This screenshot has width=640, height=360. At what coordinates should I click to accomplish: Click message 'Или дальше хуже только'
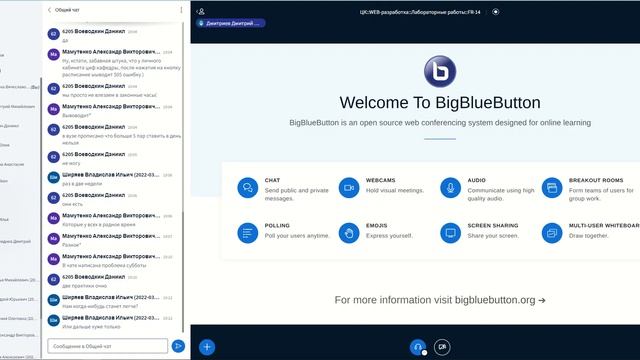coord(91,327)
